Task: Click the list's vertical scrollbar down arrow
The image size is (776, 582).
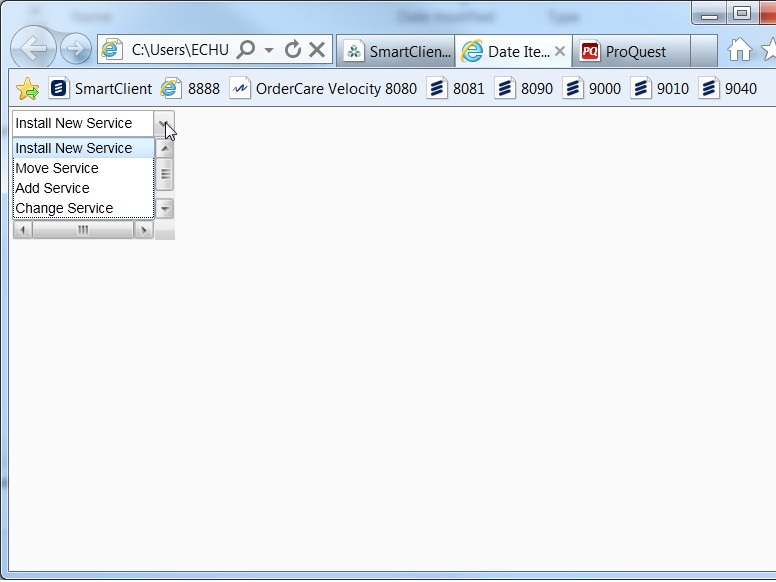Action: coord(165,208)
